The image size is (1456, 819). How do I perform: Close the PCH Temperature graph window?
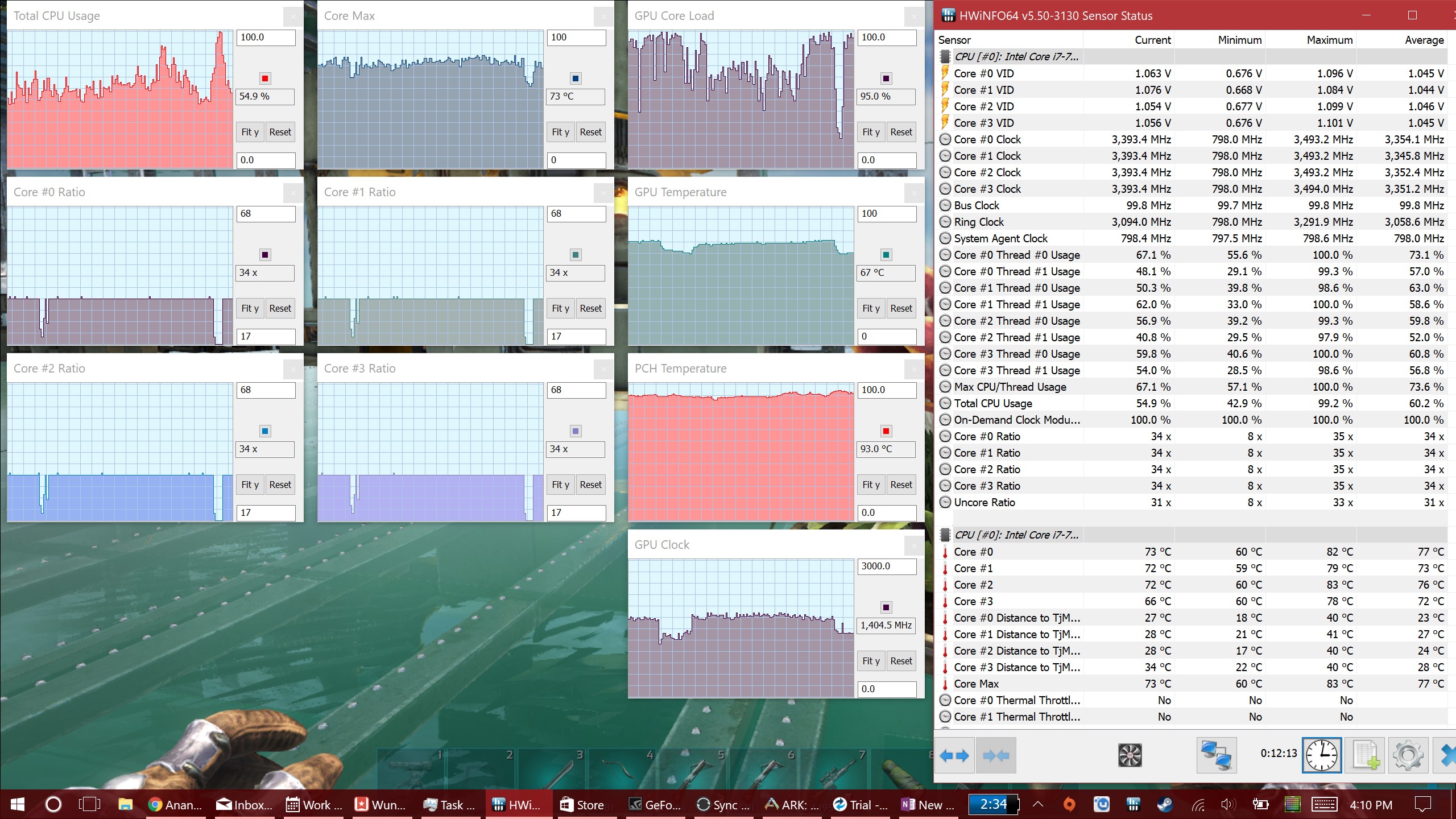pyautogui.click(x=913, y=370)
